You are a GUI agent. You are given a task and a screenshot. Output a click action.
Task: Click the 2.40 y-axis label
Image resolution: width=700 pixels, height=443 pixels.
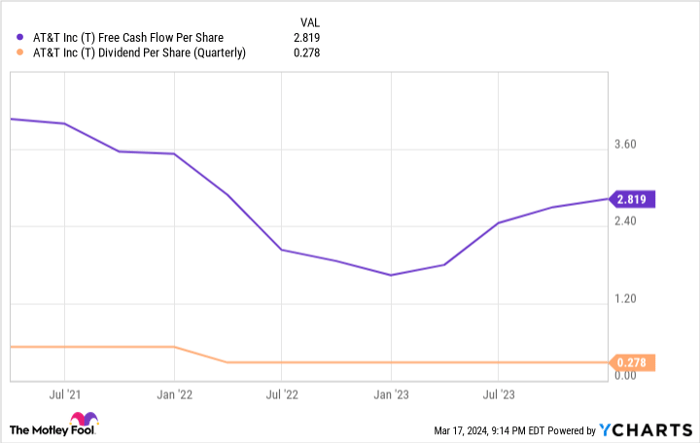(x=626, y=222)
